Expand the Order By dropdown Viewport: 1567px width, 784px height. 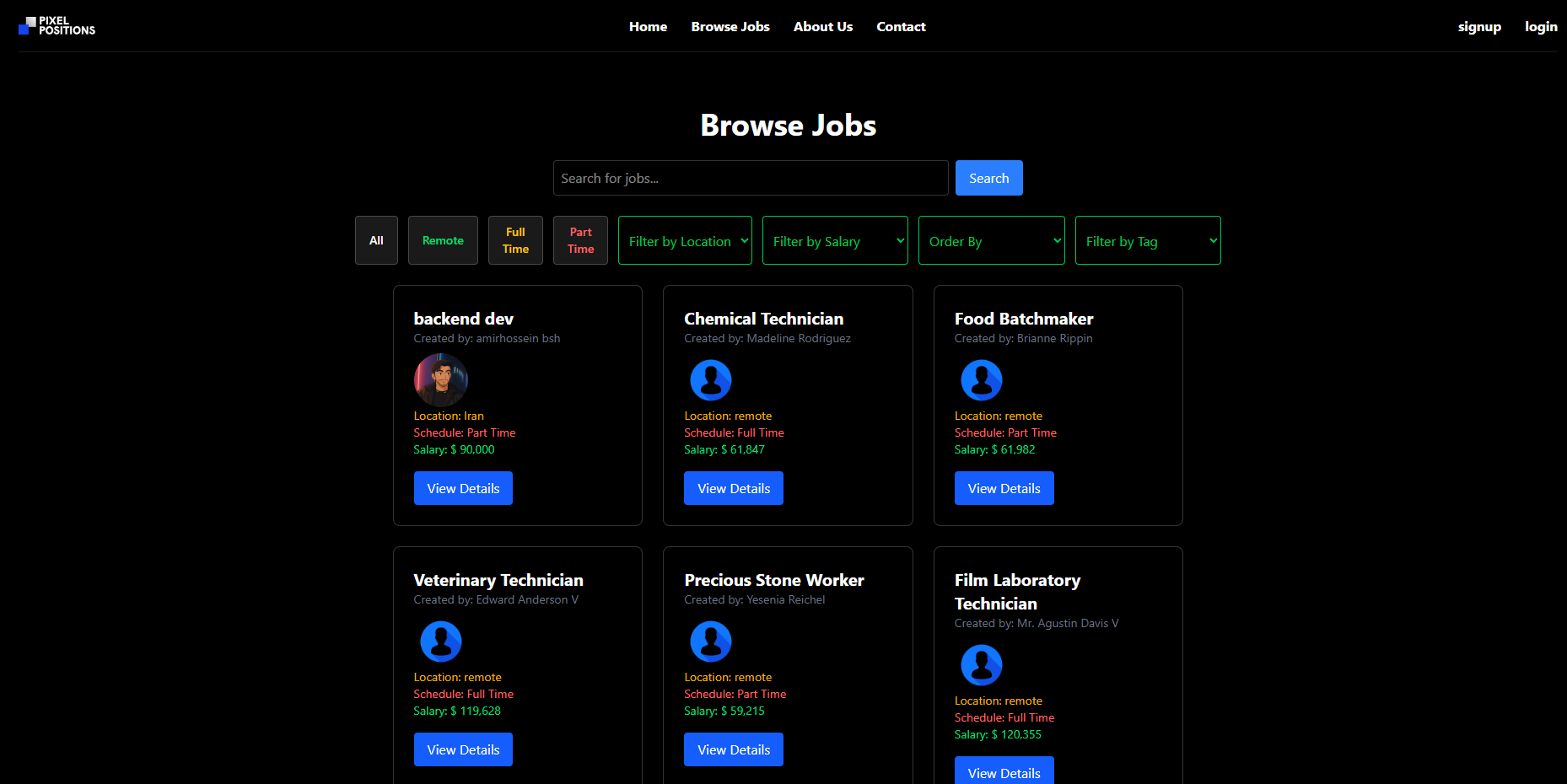pyautogui.click(x=992, y=240)
